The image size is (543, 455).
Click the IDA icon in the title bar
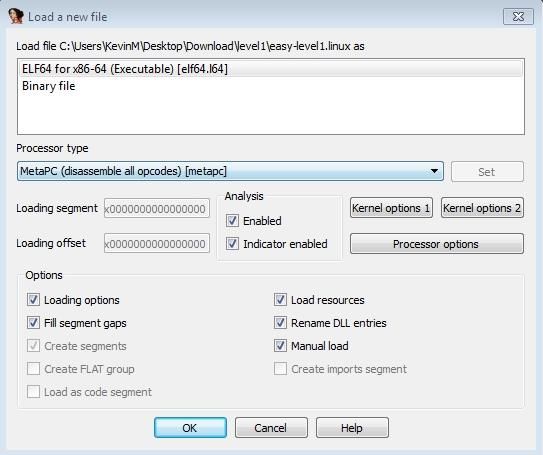coord(16,16)
